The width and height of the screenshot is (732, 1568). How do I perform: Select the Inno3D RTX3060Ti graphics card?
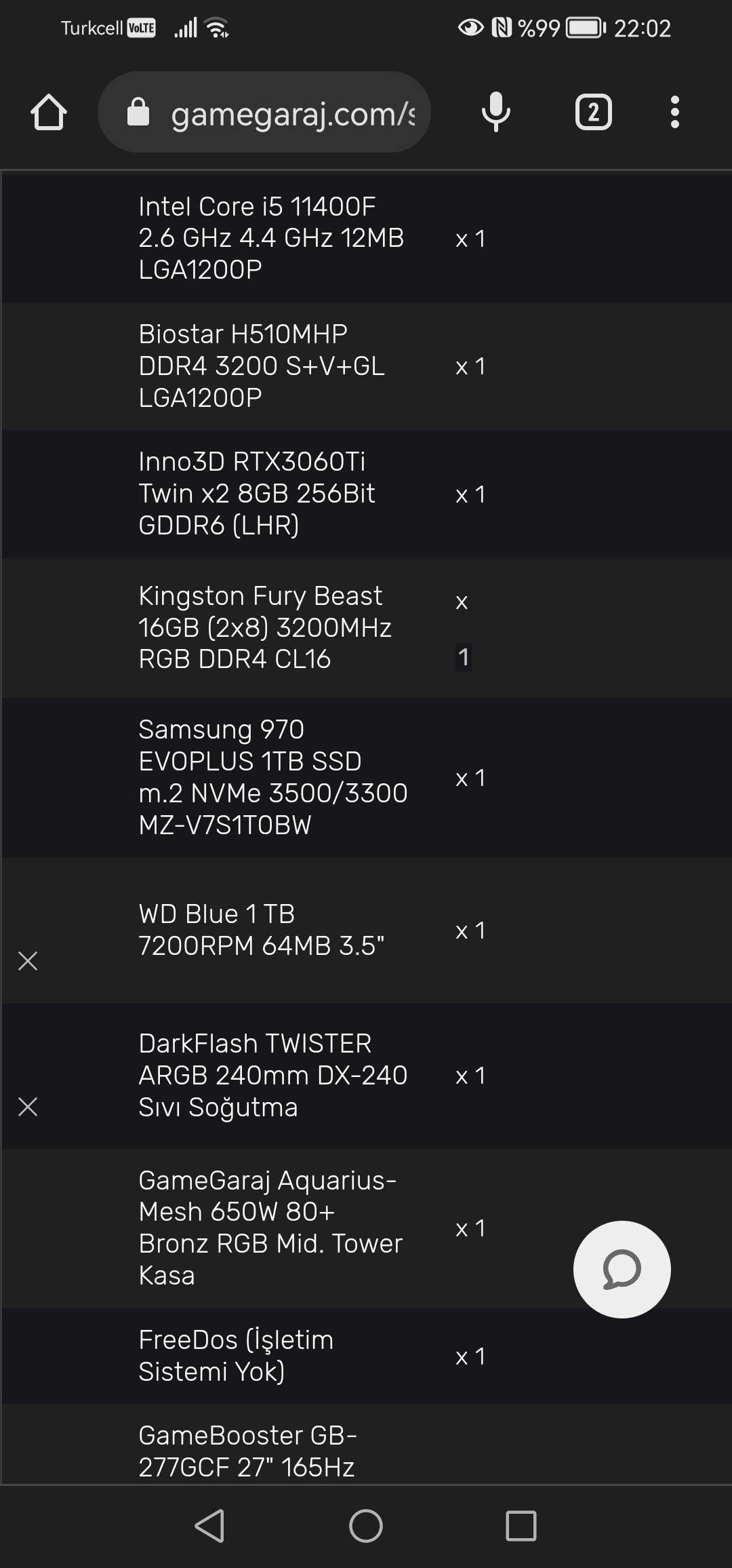pyautogui.click(x=257, y=493)
